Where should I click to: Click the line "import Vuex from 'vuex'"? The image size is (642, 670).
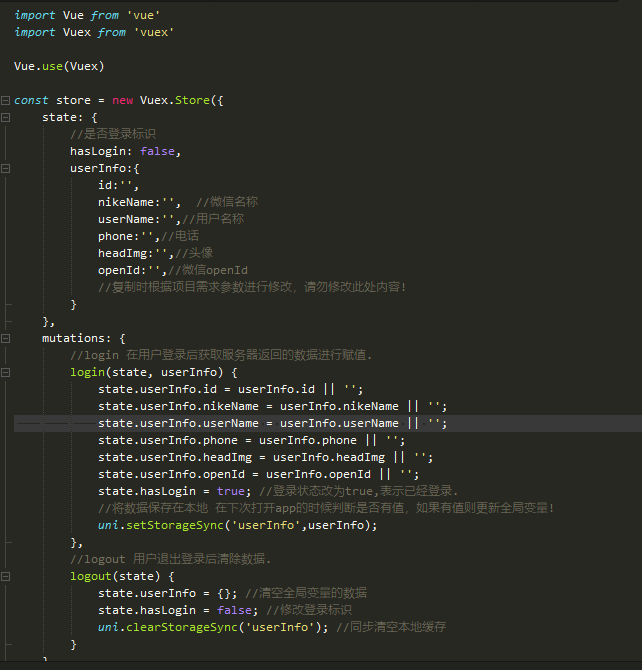94,32
